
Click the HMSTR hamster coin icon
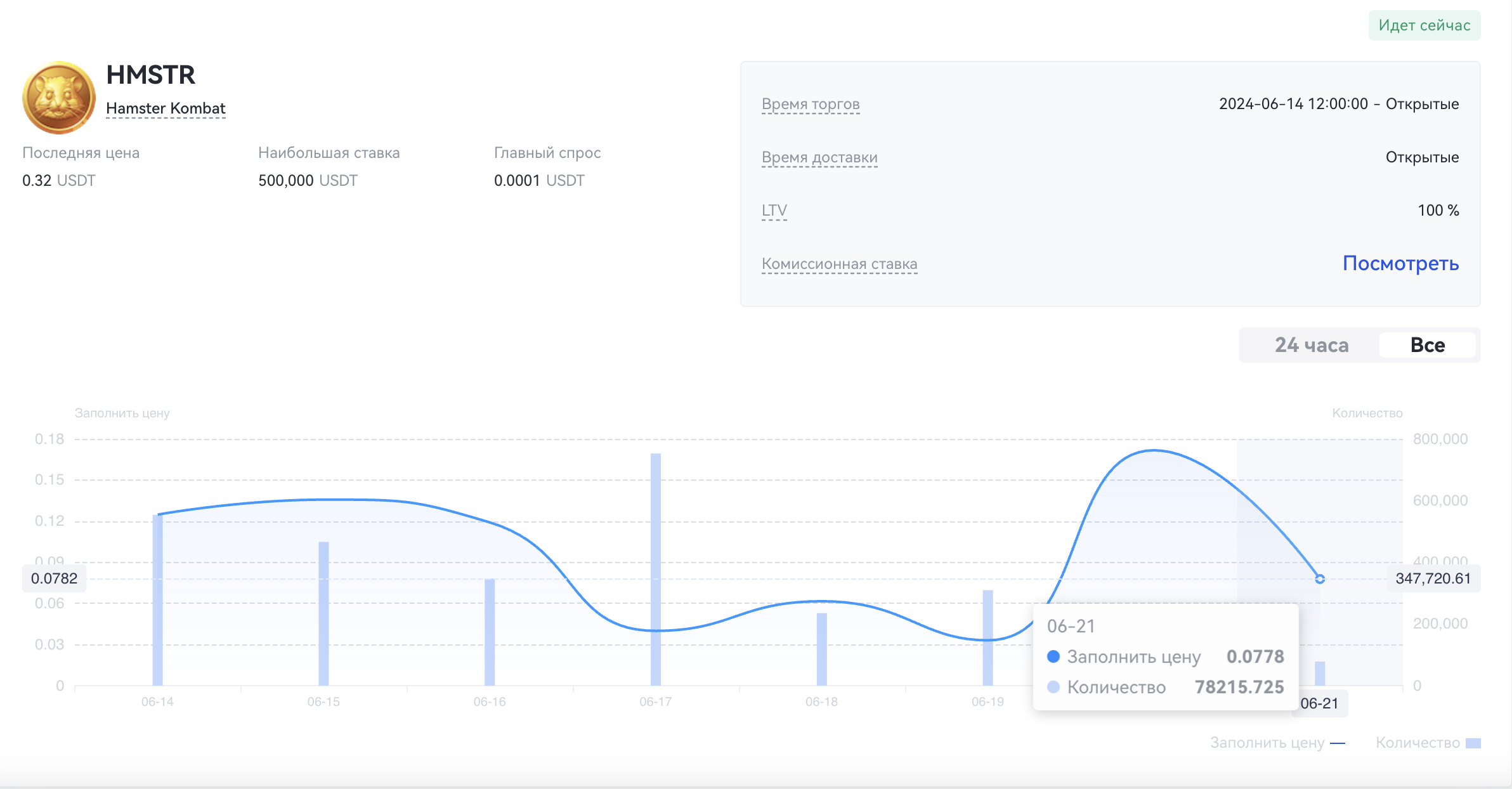59,97
